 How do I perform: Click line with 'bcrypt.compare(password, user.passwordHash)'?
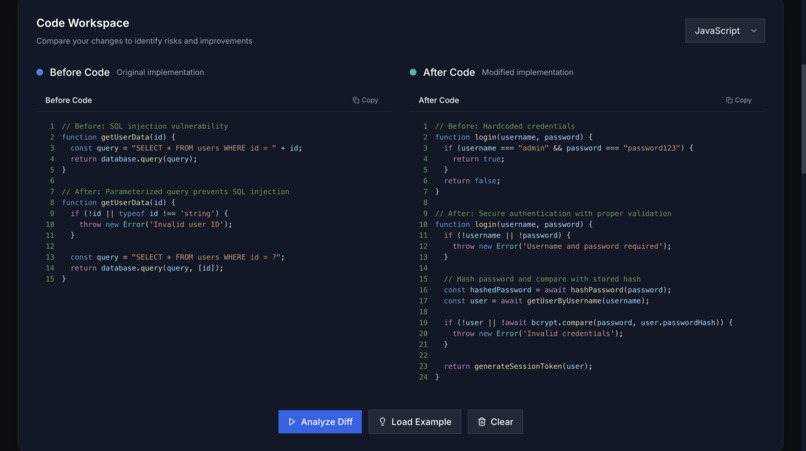tap(588, 323)
